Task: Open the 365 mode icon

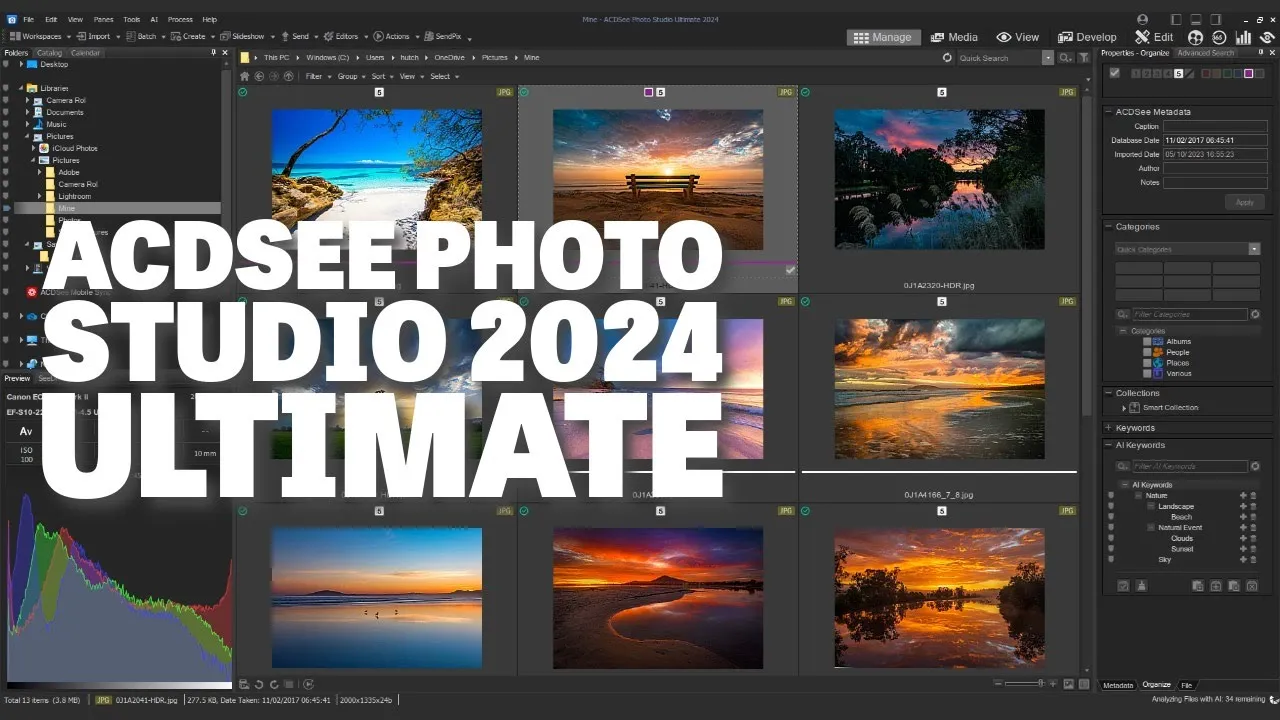Action: (1220, 37)
